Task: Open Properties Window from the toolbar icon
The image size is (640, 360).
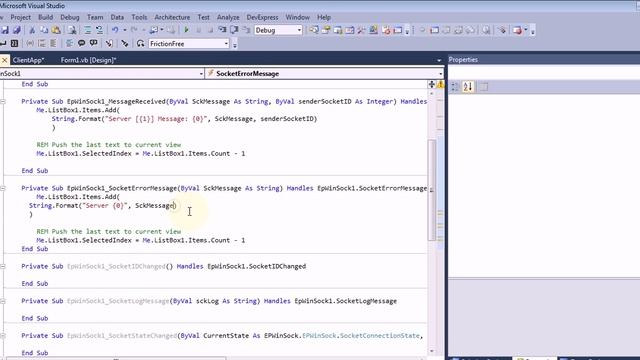Action: click(326, 30)
